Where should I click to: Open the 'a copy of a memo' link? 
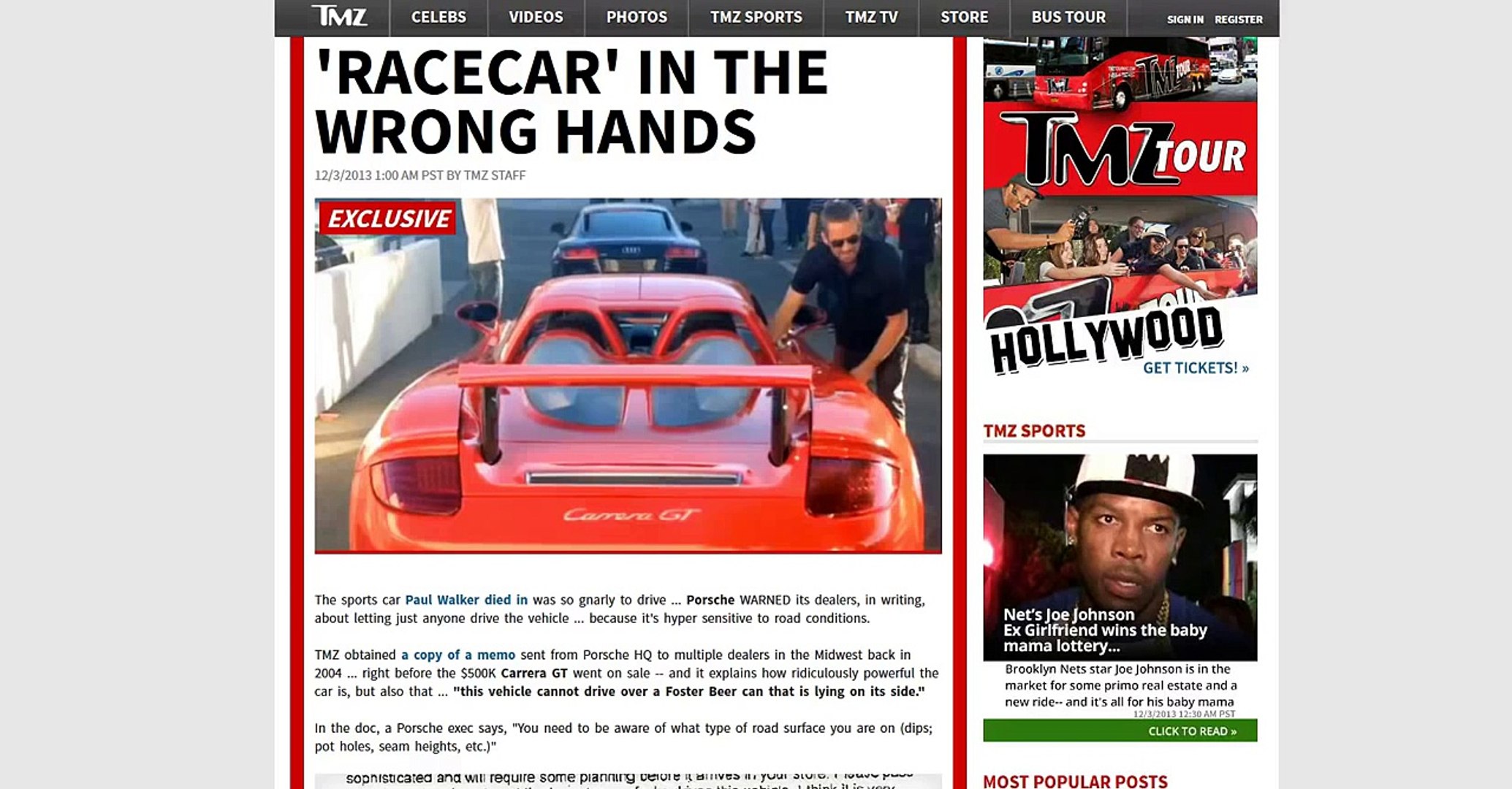(458, 655)
